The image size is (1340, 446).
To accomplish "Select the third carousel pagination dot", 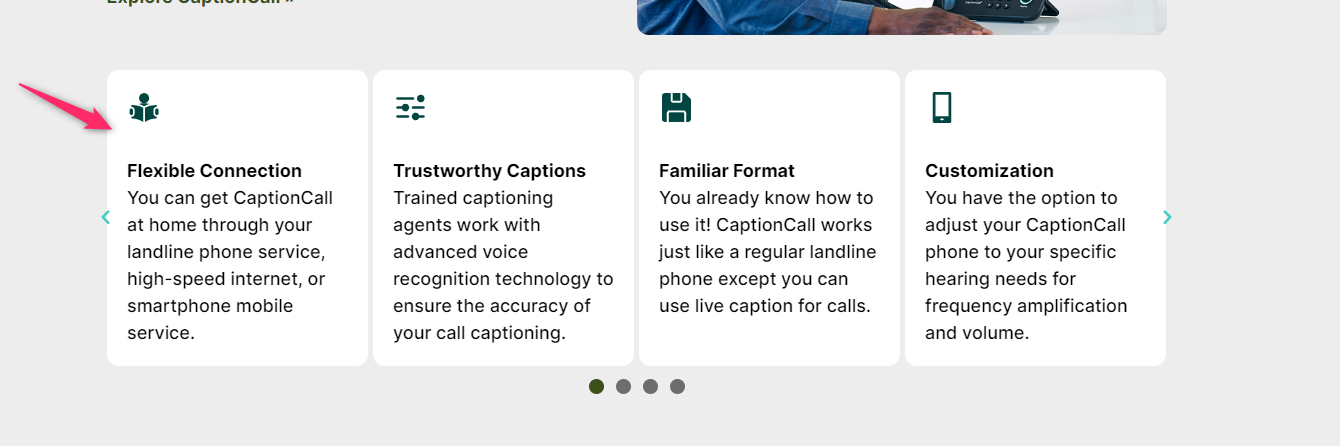I will click(650, 386).
